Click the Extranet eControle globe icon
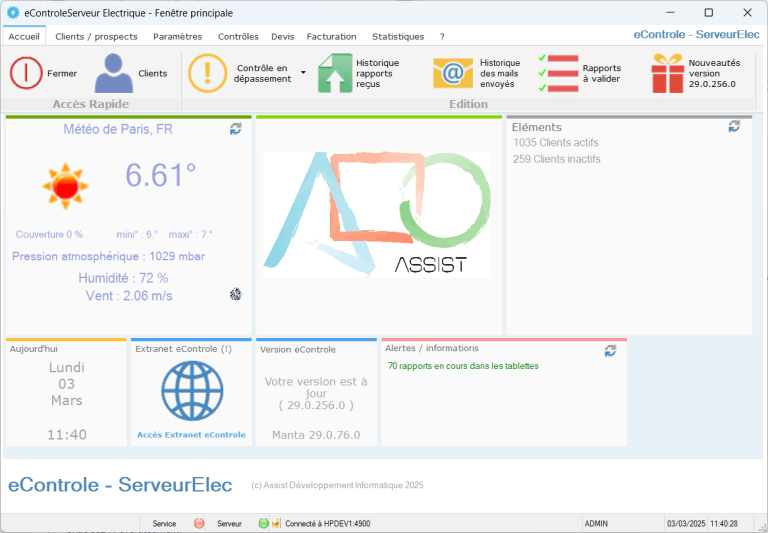Screen dimensions: 768x533 [192, 390]
